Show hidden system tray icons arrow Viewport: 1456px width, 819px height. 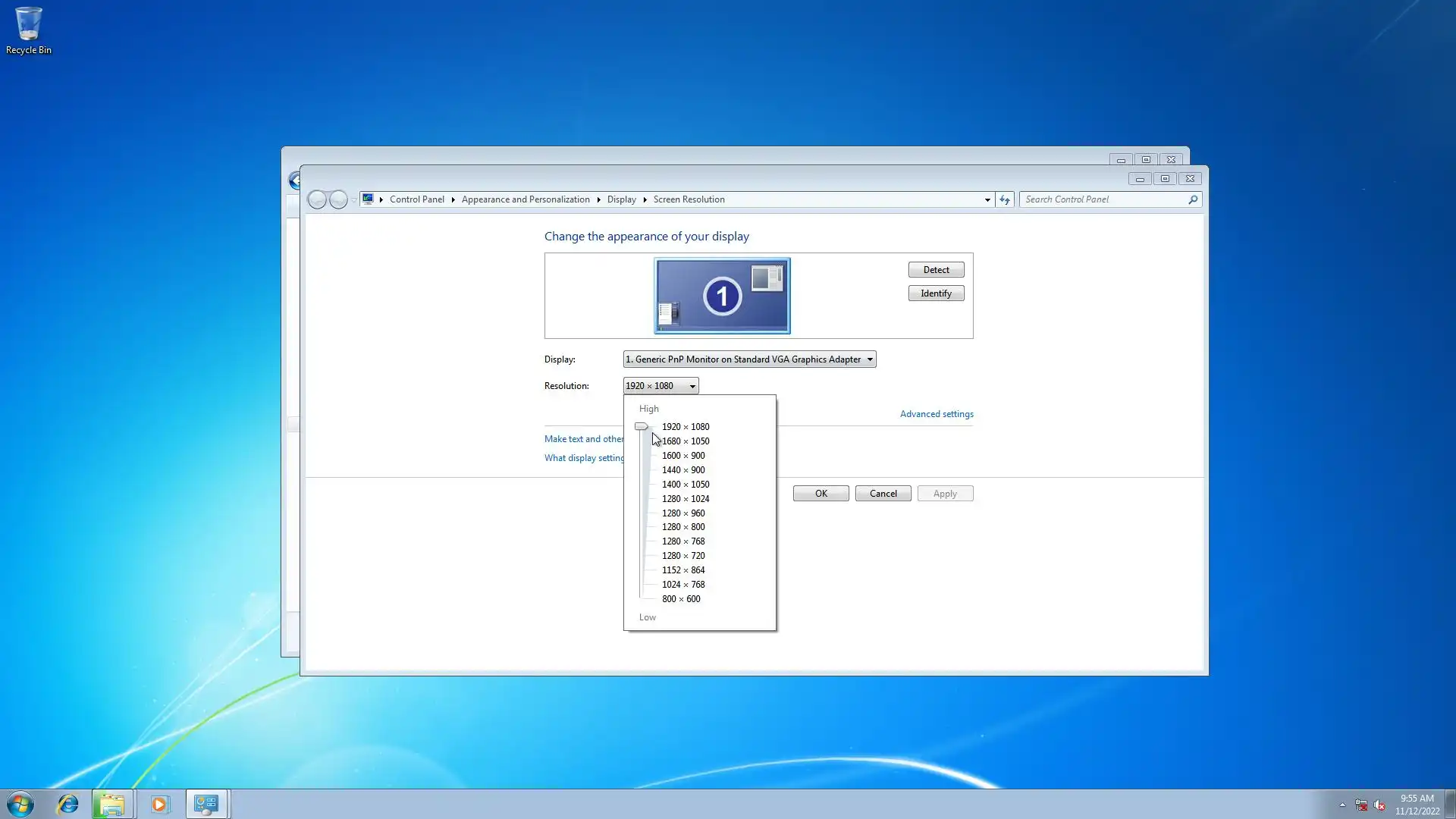(1342, 805)
